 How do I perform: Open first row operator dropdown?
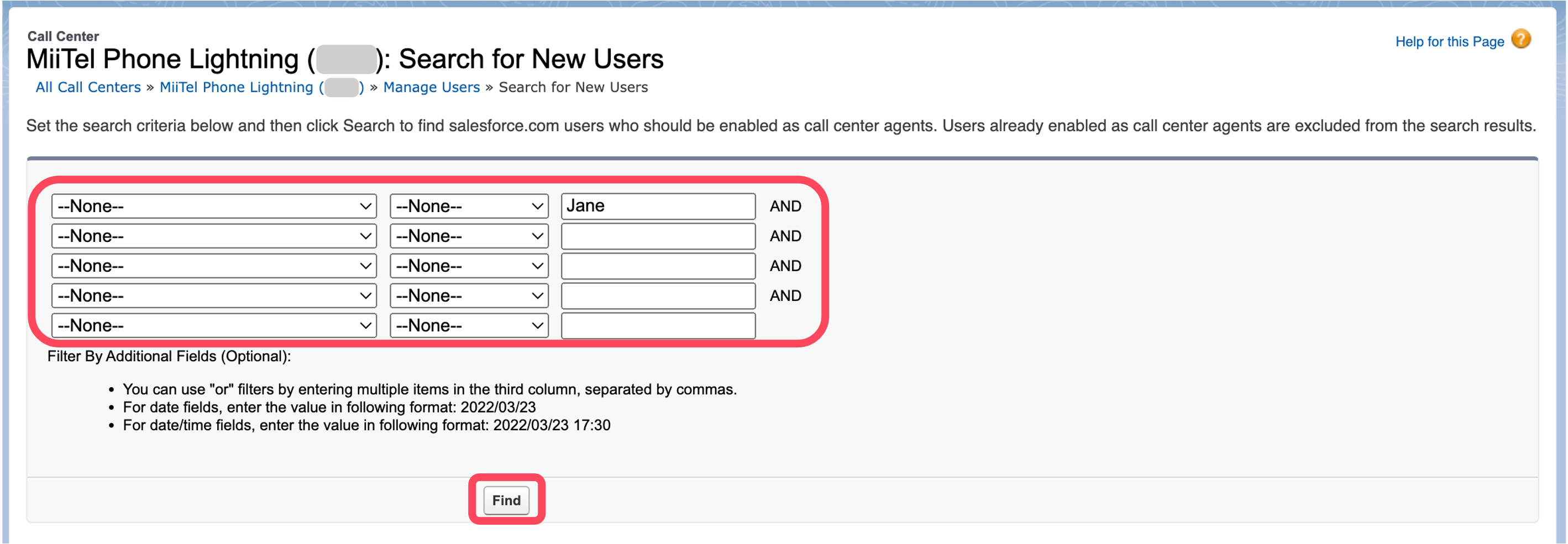pyautogui.click(x=469, y=207)
